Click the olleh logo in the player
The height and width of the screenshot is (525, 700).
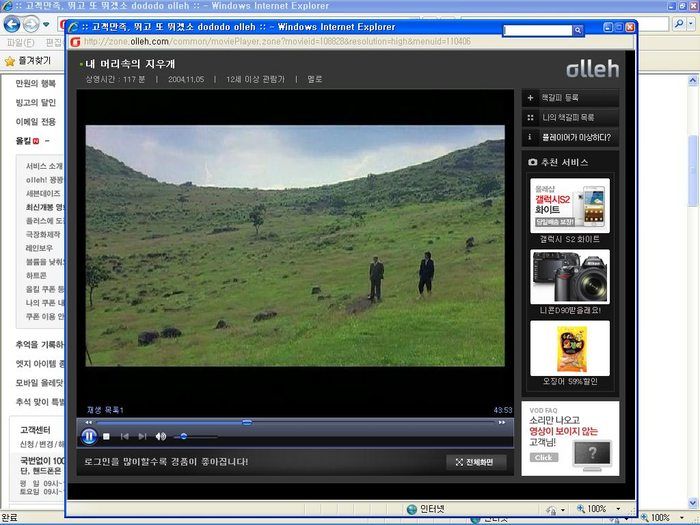point(592,69)
